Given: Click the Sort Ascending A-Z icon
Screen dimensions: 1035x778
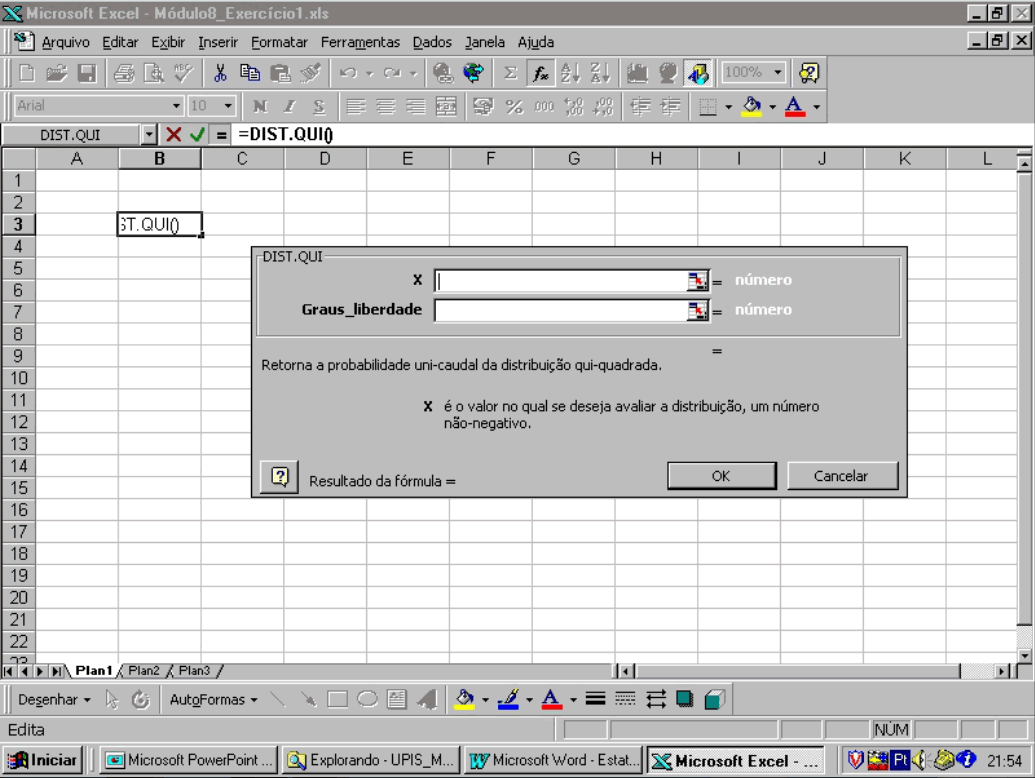Looking at the screenshot, I should tap(570, 73).
